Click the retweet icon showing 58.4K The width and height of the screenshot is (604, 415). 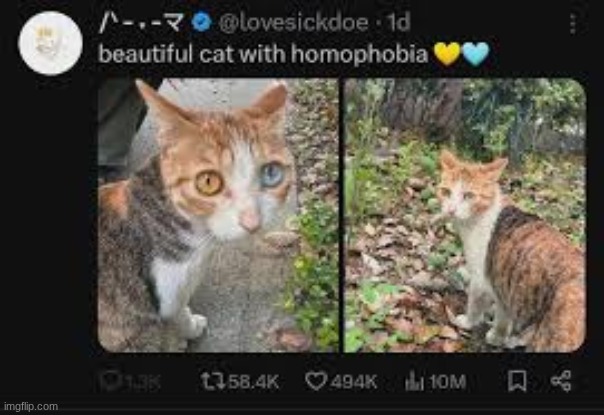(x=213, y=381)
